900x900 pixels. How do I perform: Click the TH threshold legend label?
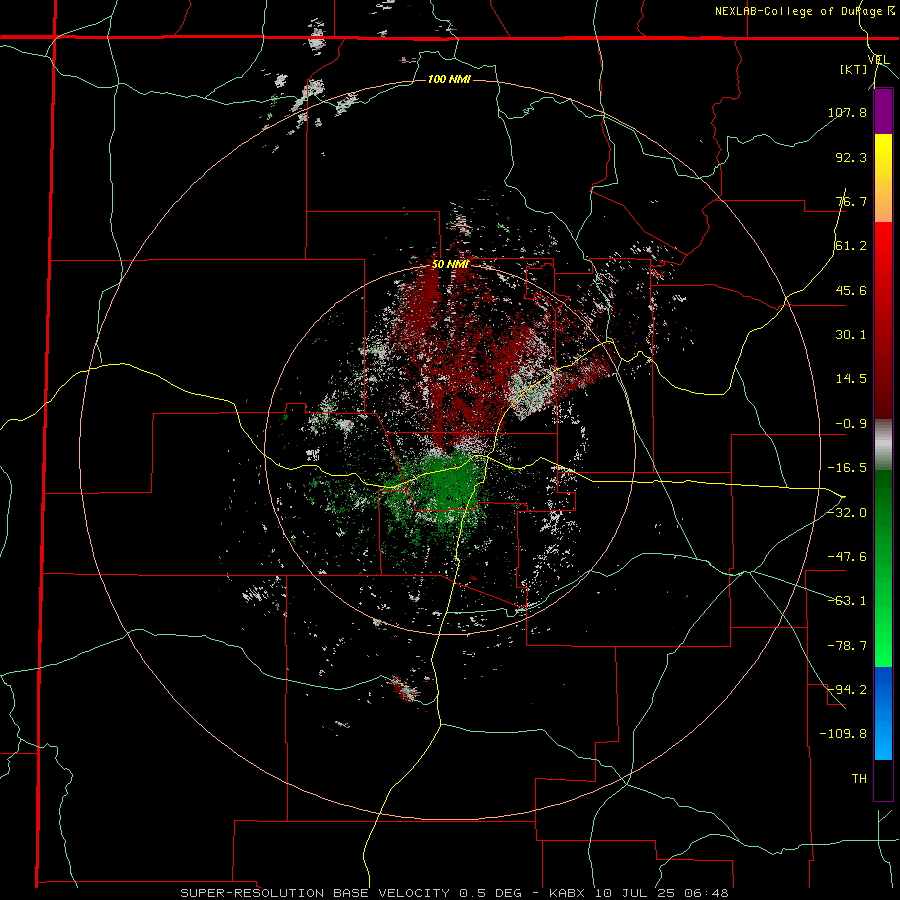click(x=859, y=778)
